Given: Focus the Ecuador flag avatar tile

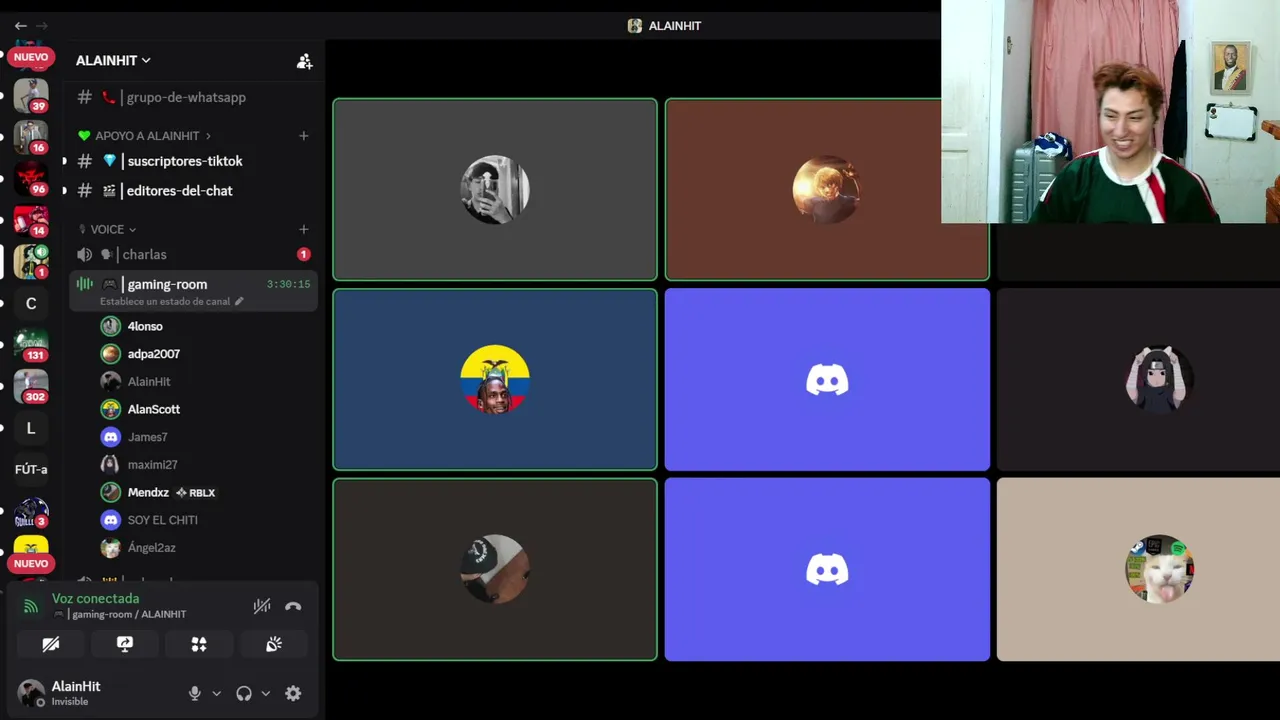Looking at the screenshot, I should (495, 379).
